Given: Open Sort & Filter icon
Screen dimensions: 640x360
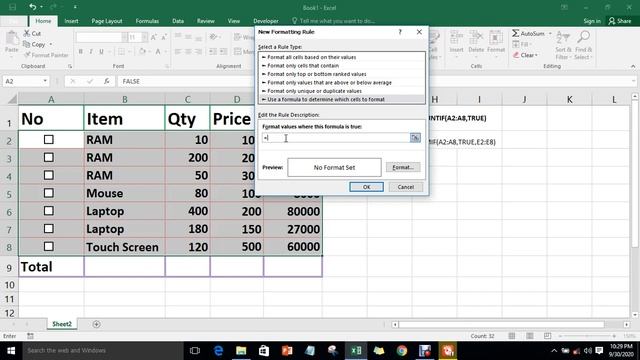Looking at the screenshot, I should (563, 37).
